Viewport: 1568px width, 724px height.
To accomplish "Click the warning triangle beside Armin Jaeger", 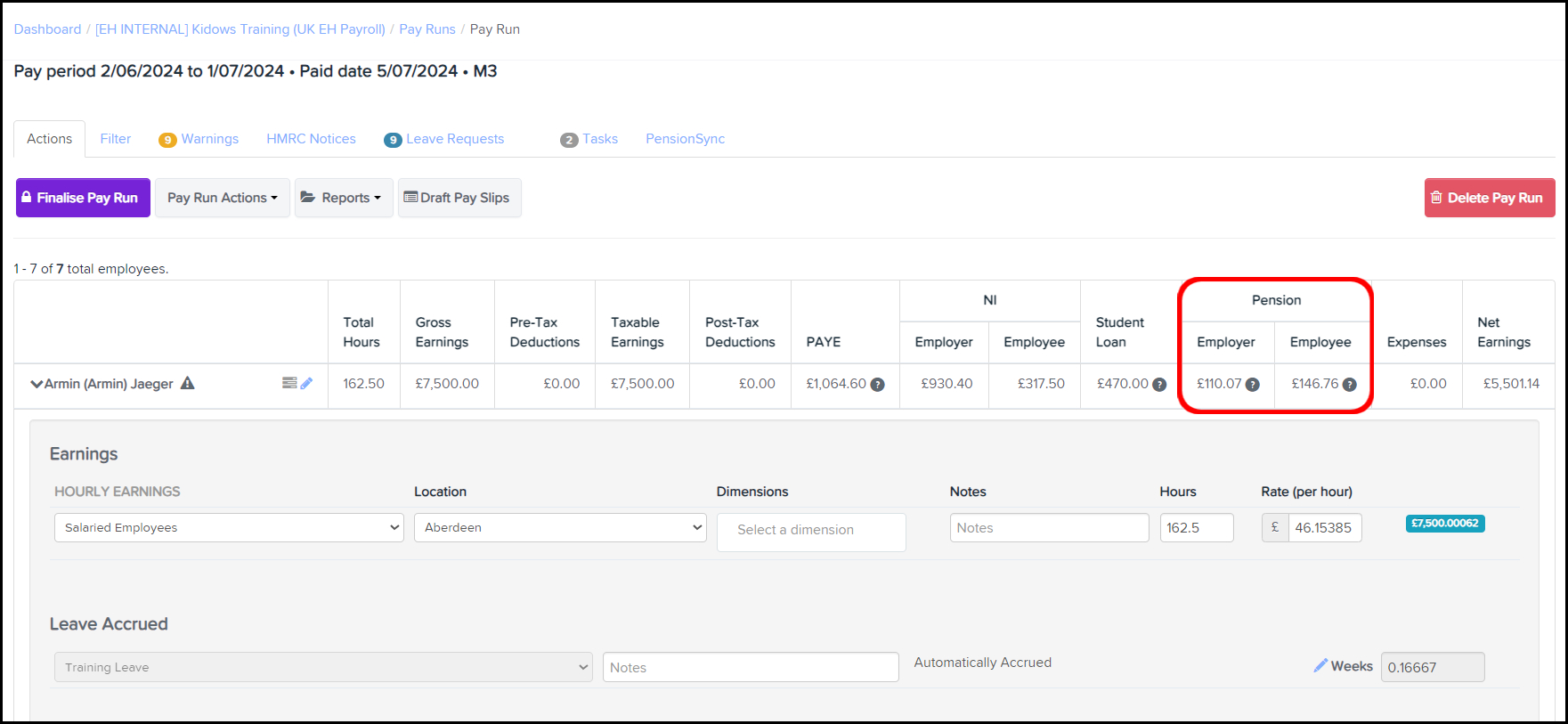I will tap(187, 383).
